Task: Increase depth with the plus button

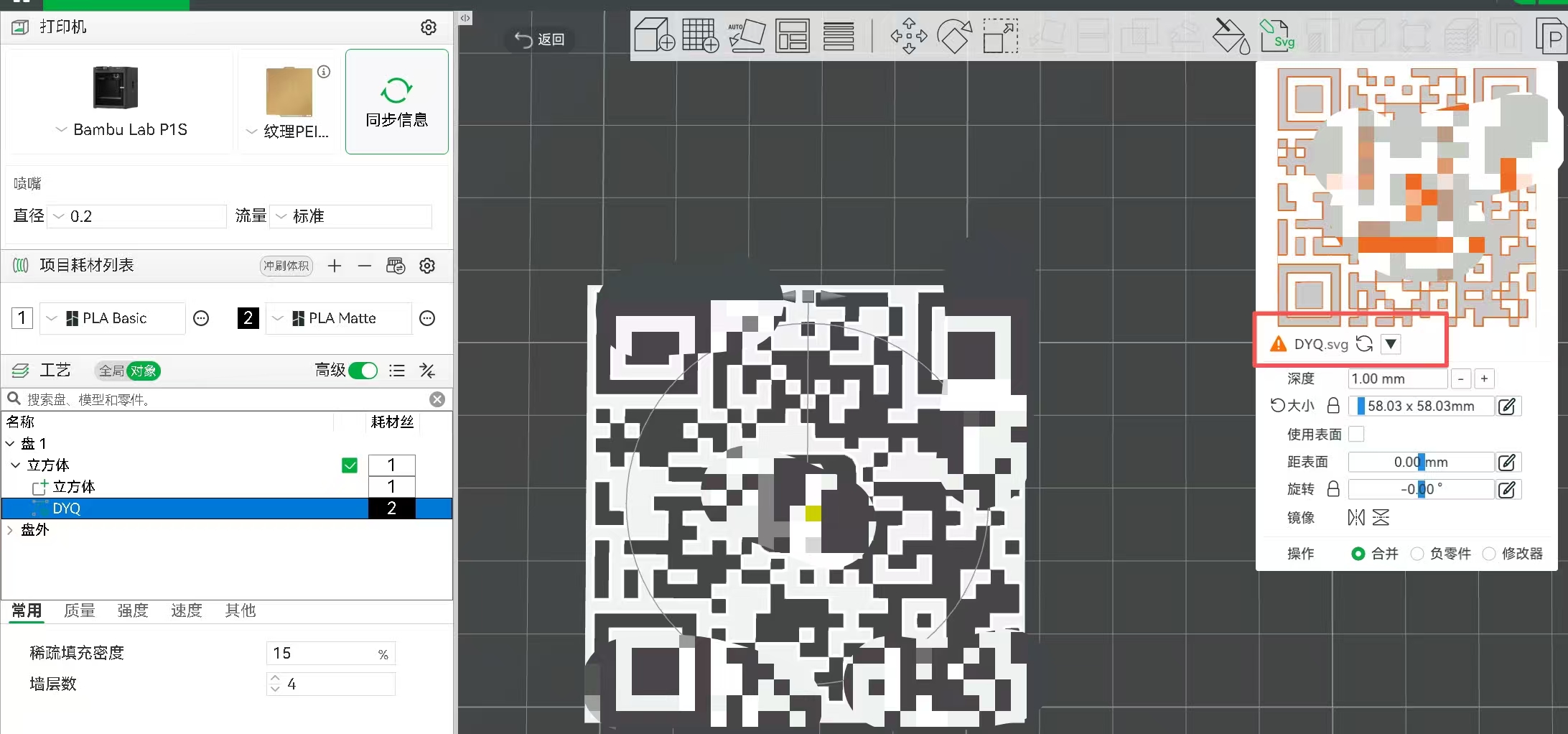Action: coord(1484,378)
